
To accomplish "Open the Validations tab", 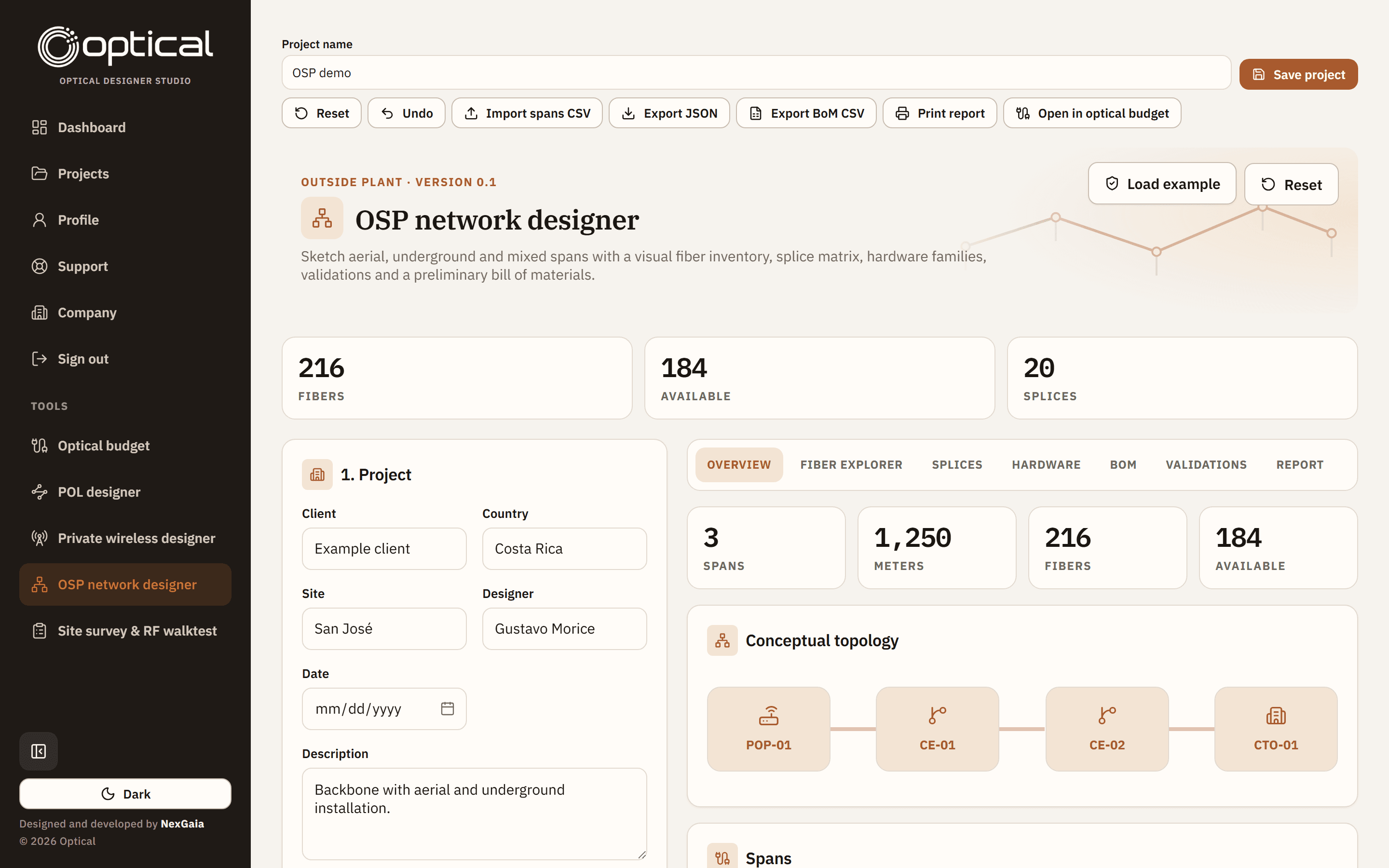I will 1206,464.
